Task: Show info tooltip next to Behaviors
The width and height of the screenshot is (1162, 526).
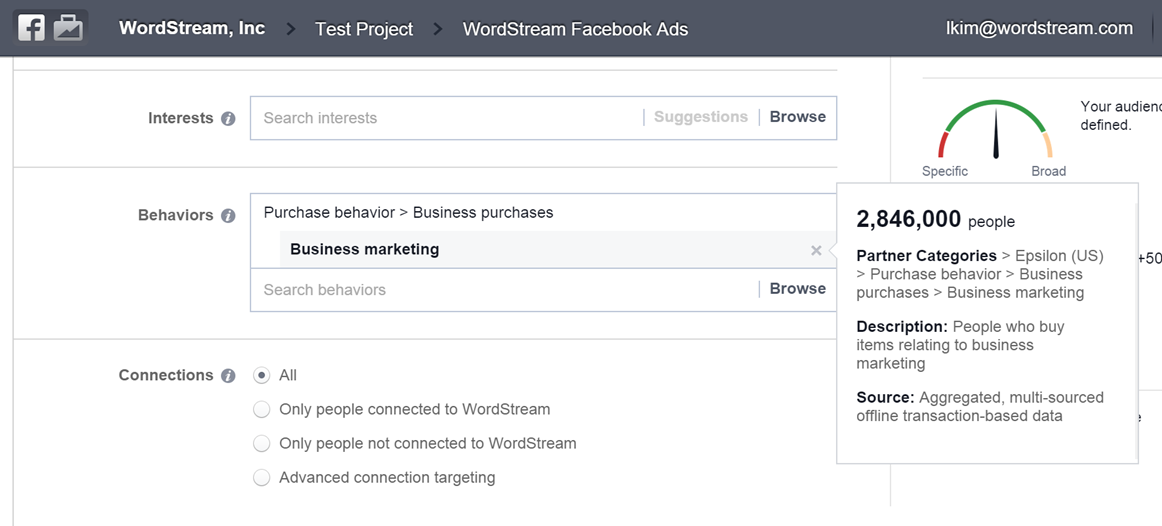Action: point(228,216)
